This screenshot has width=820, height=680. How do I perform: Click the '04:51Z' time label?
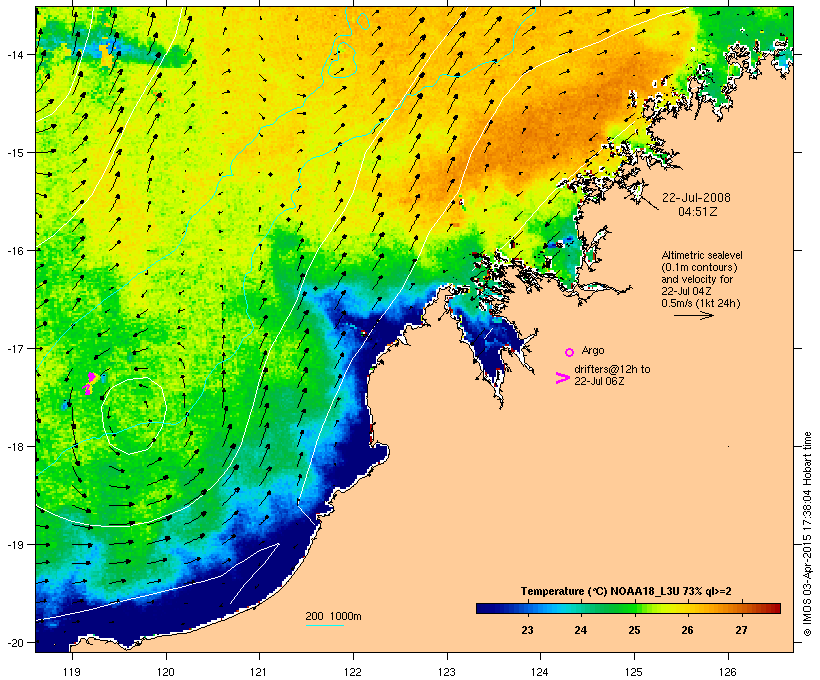697,212
